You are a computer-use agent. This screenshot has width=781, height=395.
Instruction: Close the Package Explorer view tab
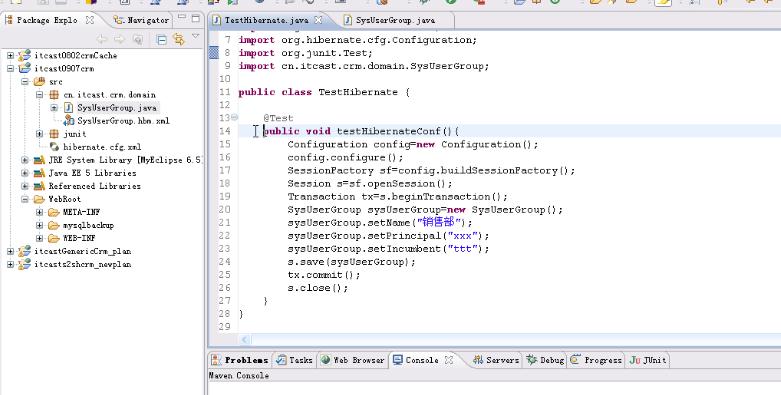[x=90, y=20]
